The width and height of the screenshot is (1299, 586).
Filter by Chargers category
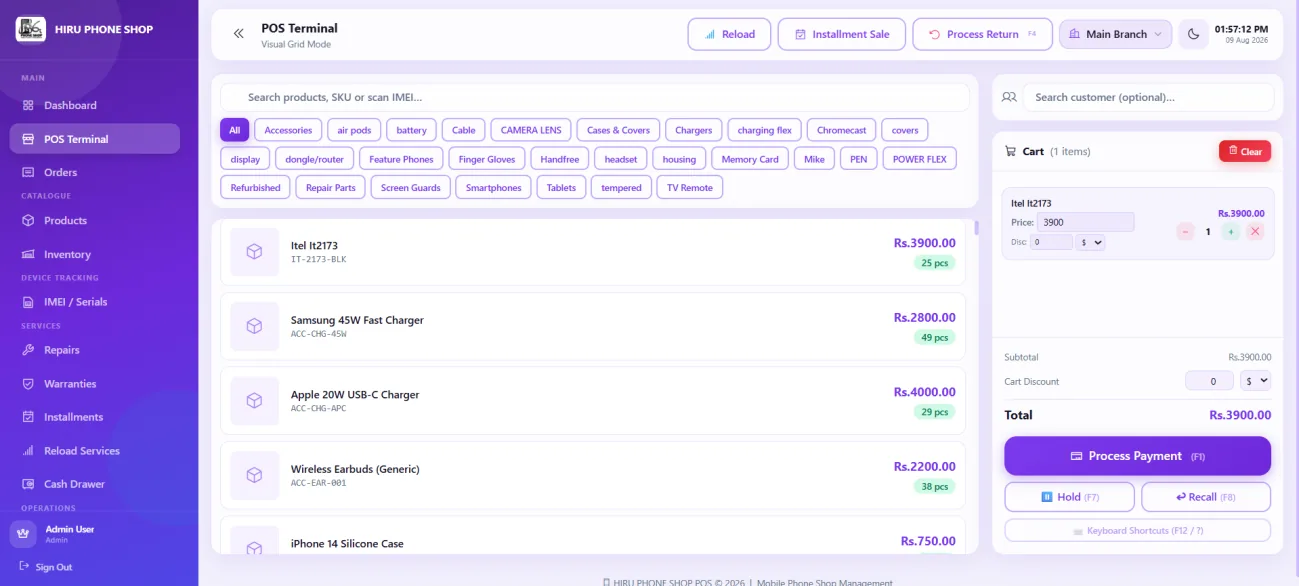pyautogui.click(x=693, y=130)
